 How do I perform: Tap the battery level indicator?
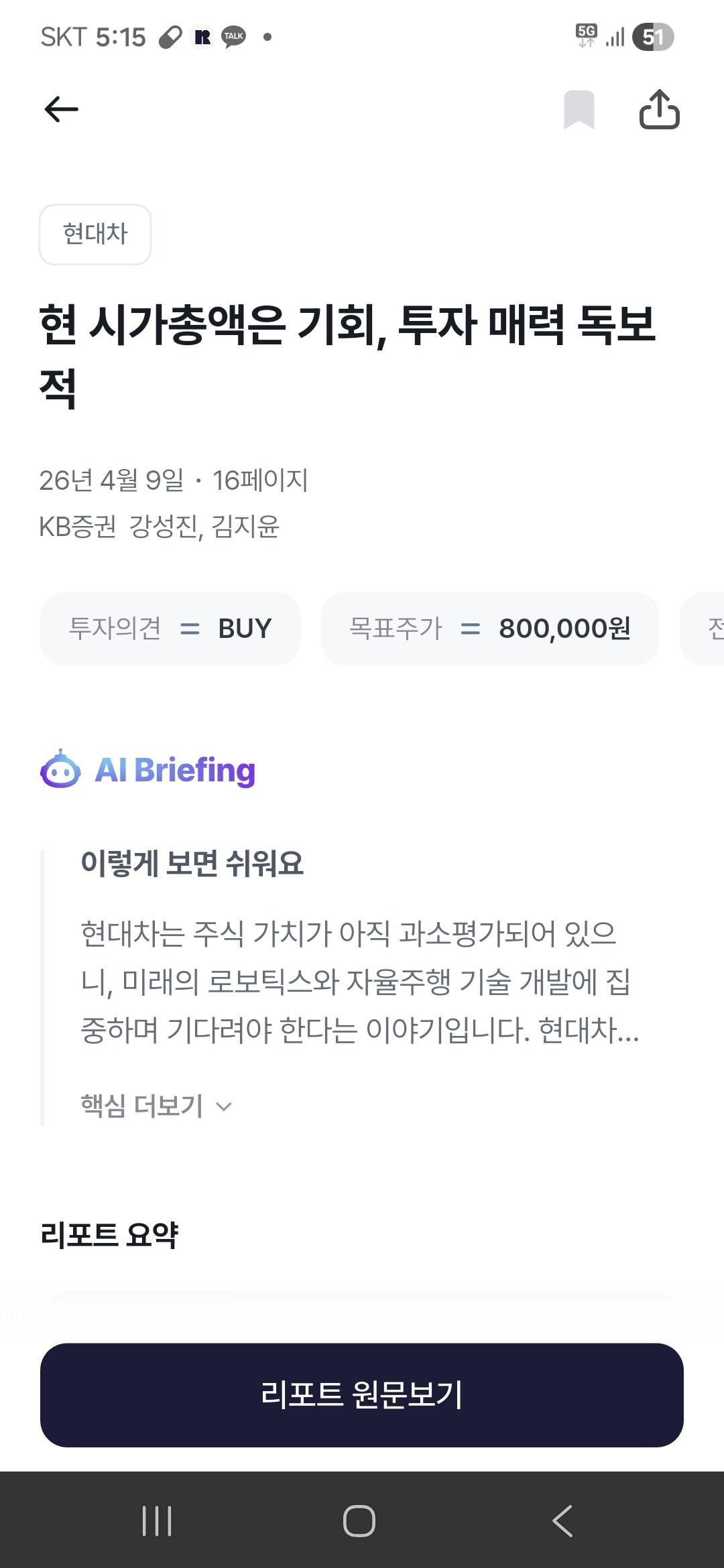[653, 37]
